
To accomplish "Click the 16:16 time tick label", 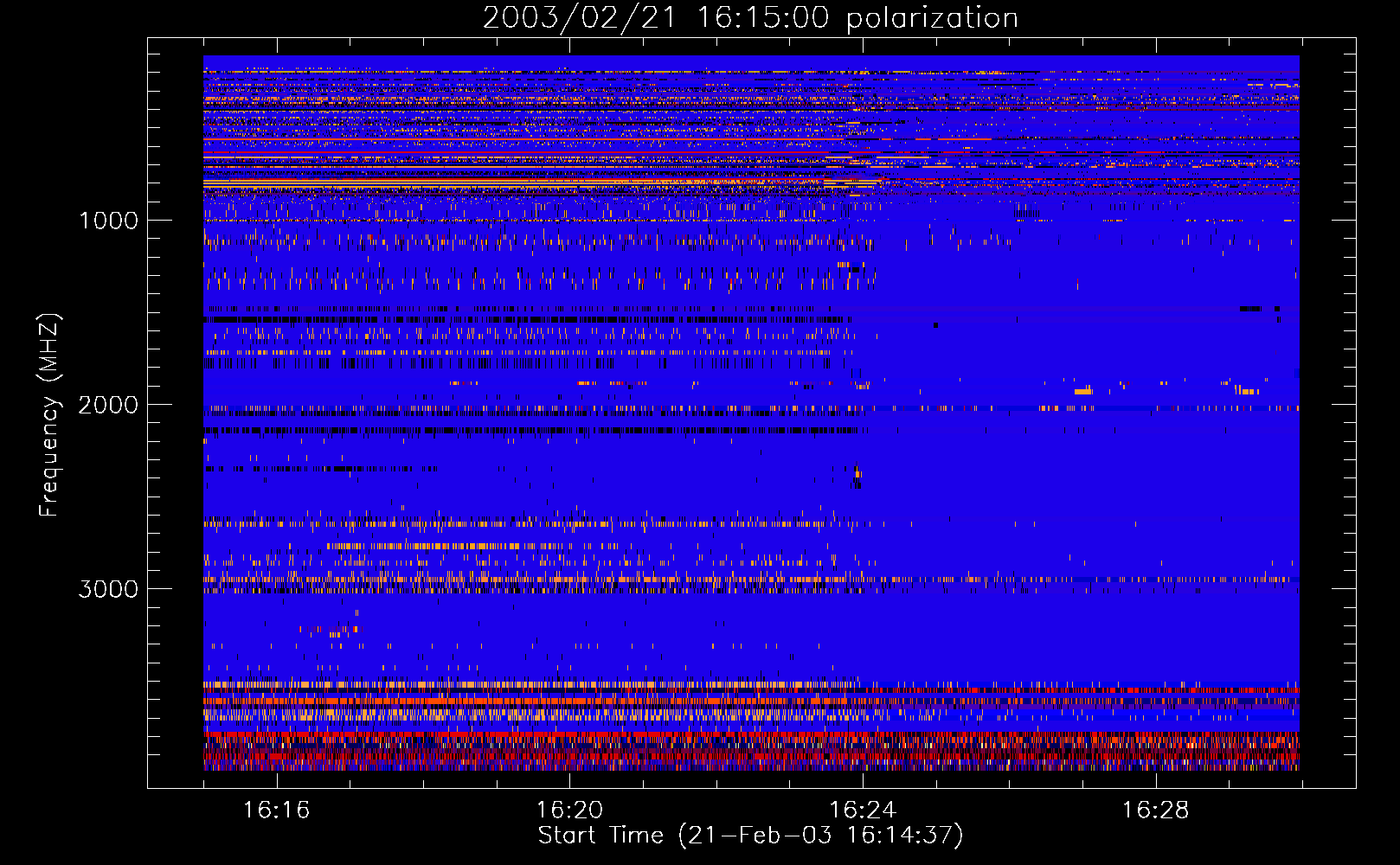I will [276, 810].
